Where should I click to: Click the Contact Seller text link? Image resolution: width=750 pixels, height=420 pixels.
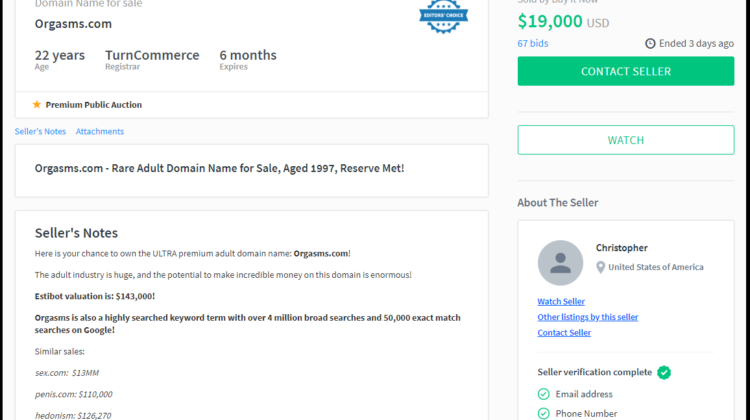pos(564,333)
